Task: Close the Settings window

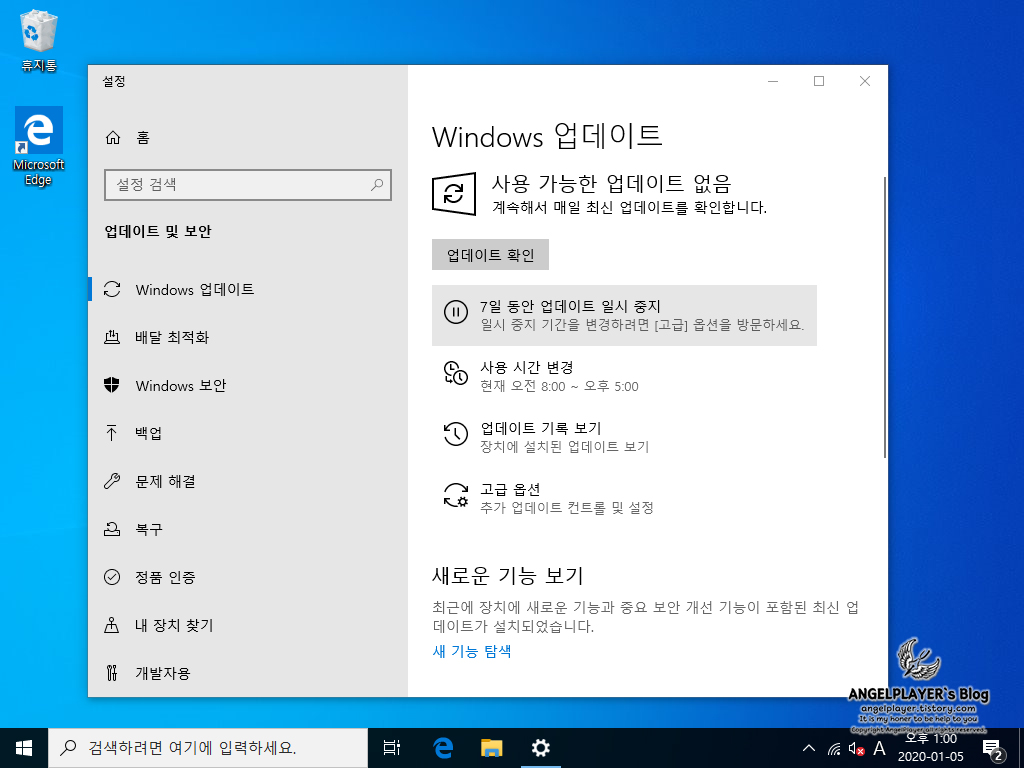Action: [865, 81]
